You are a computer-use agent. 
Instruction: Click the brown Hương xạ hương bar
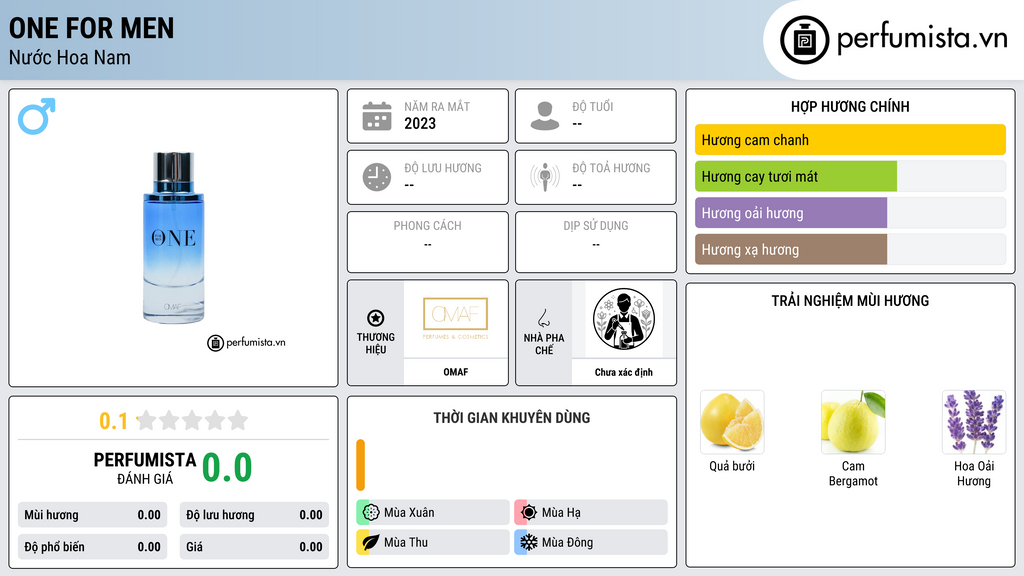pyautogui.click(x=791, y=249)
